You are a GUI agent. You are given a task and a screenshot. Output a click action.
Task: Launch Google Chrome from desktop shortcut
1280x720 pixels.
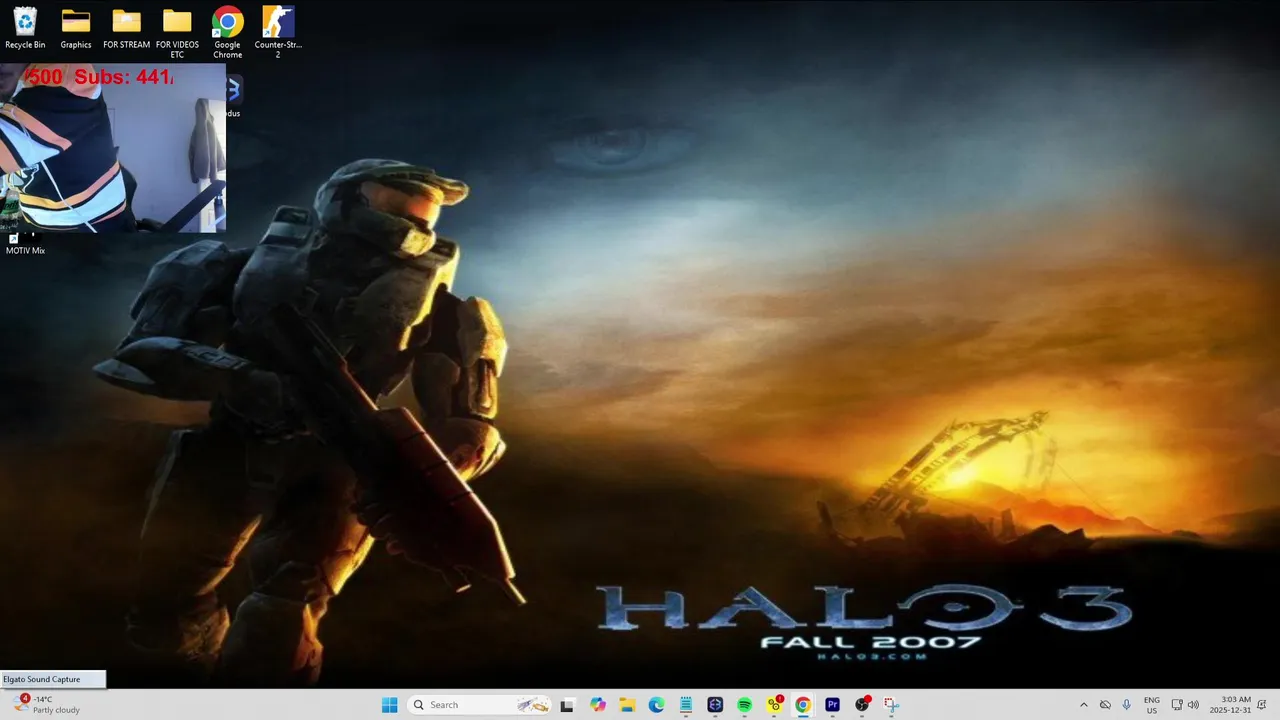click(227, 33)
